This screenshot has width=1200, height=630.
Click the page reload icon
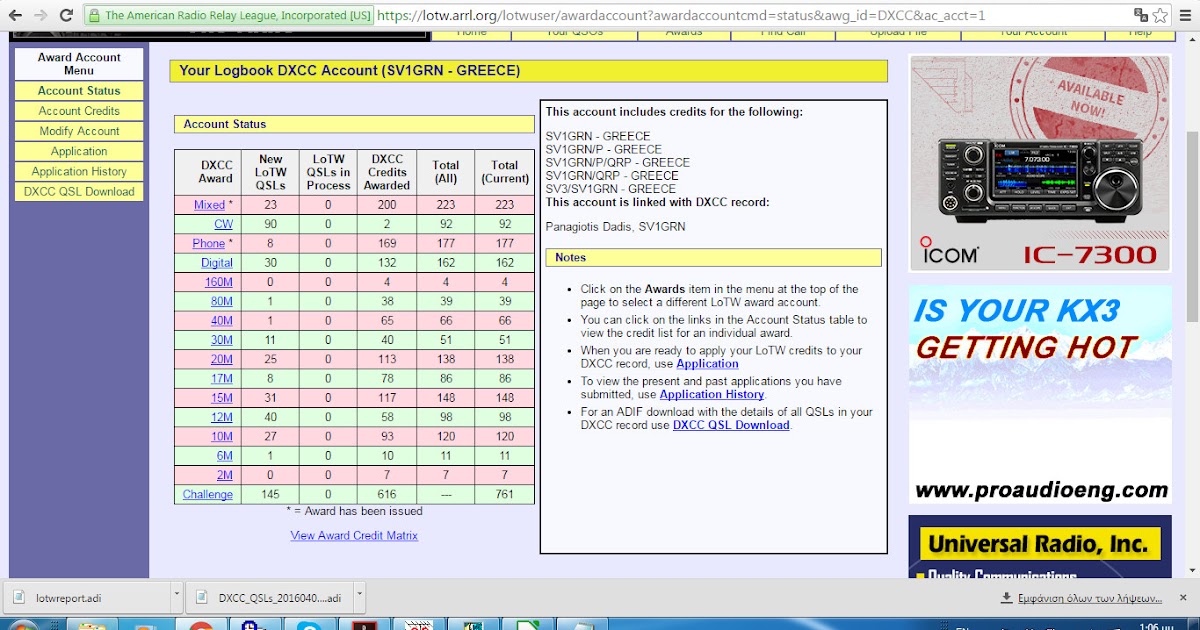click(x=65, y=15)
